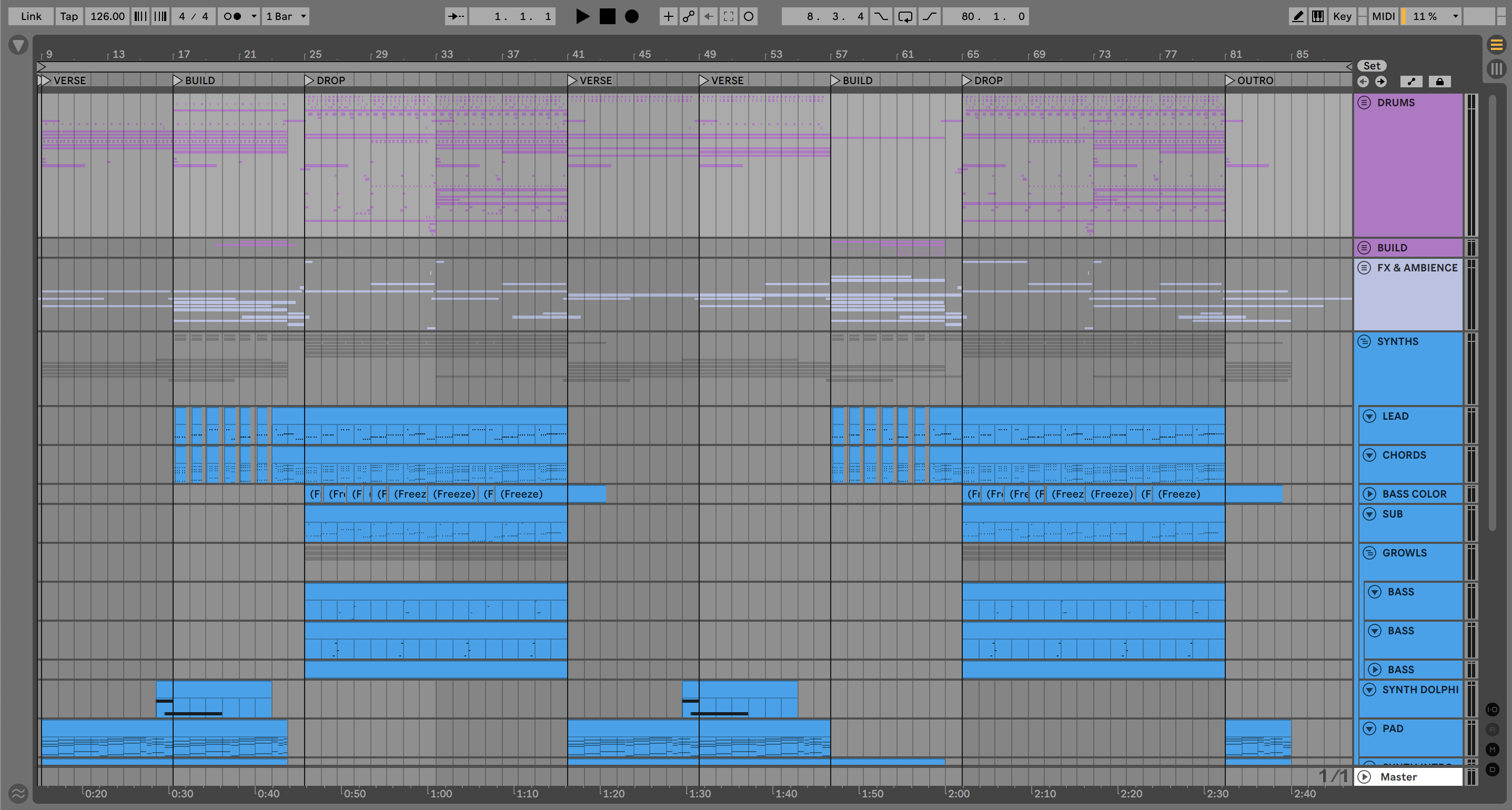Unfold the DRUMS group track

coord(1364,103)
